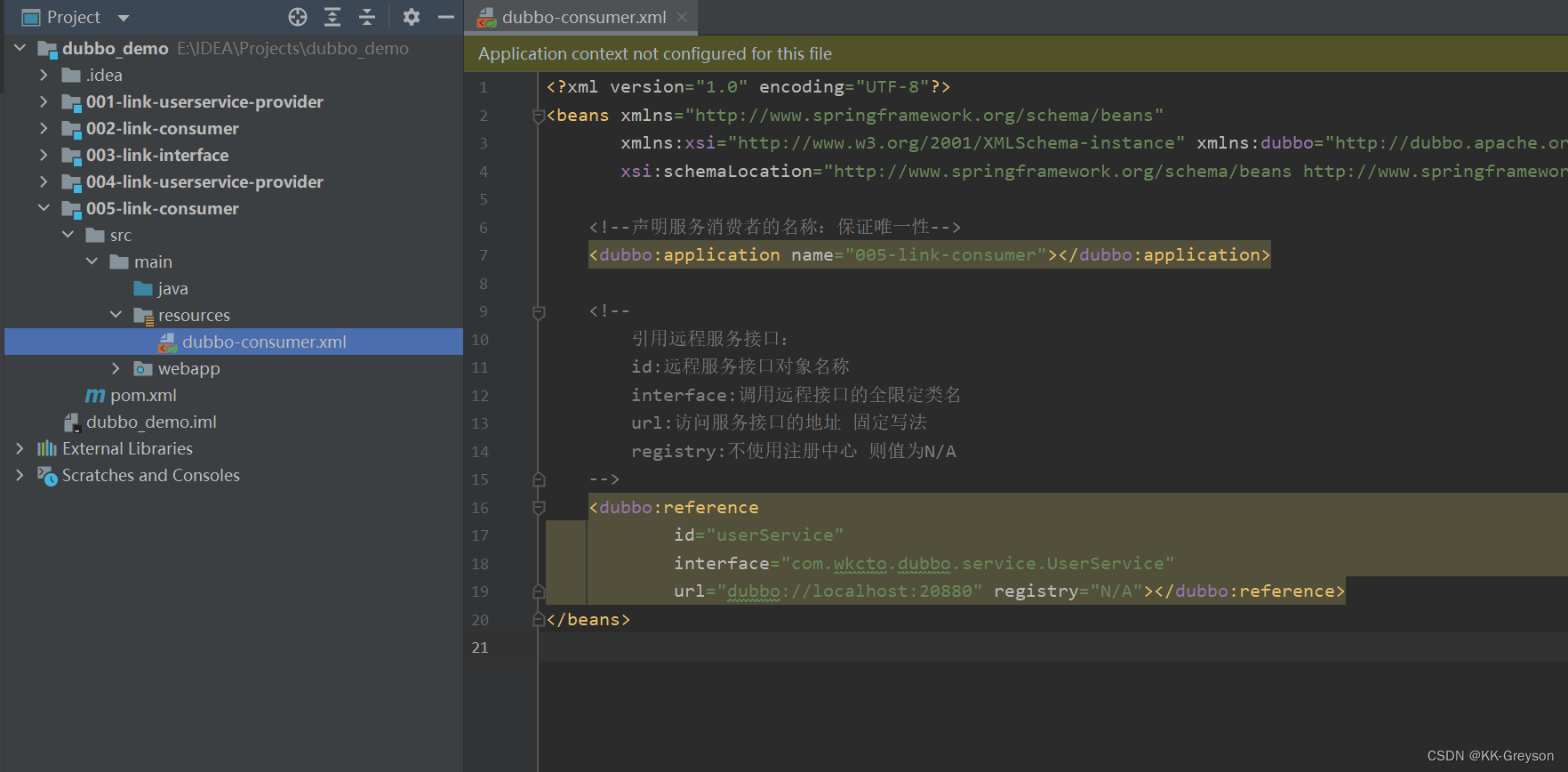Click the id="userService" attribute
The image size is (1568, 772).
coord(758,535)
